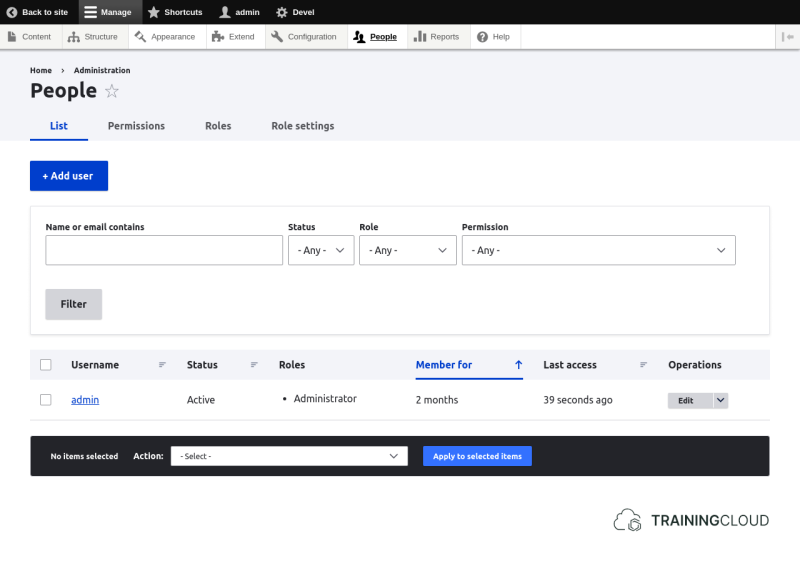Open the admin user profile link
Image resolution: width=800 pixels, height=563 pixels.
tap(85, 400)
